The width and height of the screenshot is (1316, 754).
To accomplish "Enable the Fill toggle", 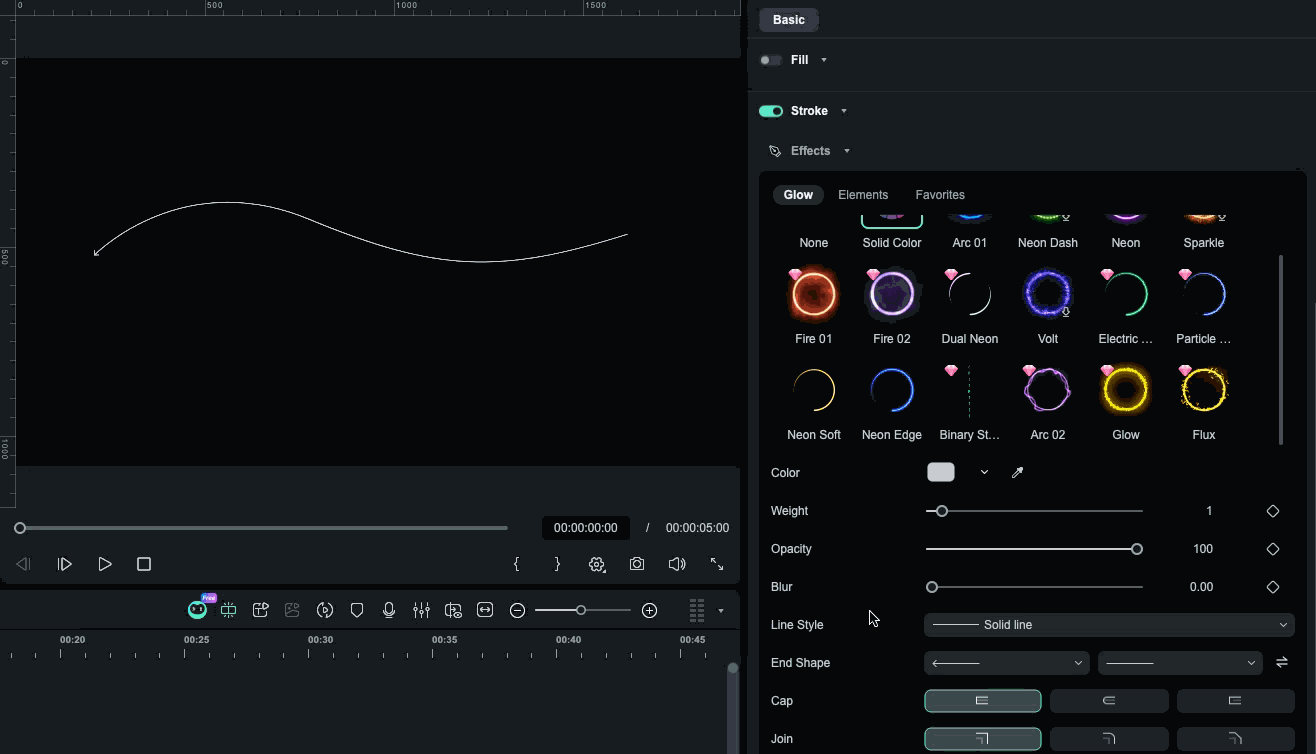I will 770,60.
